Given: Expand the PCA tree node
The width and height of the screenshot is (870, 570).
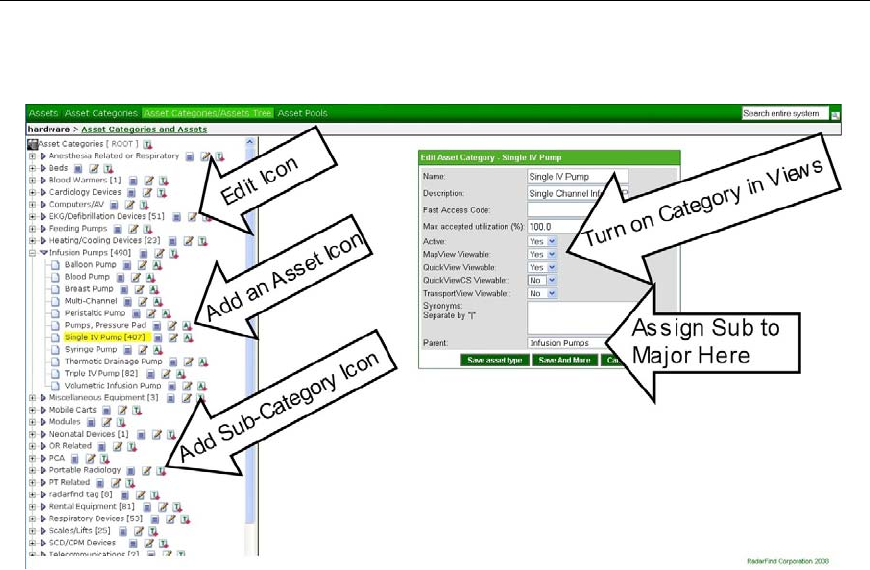Looking at the screenshot, I should coord(32,458).
